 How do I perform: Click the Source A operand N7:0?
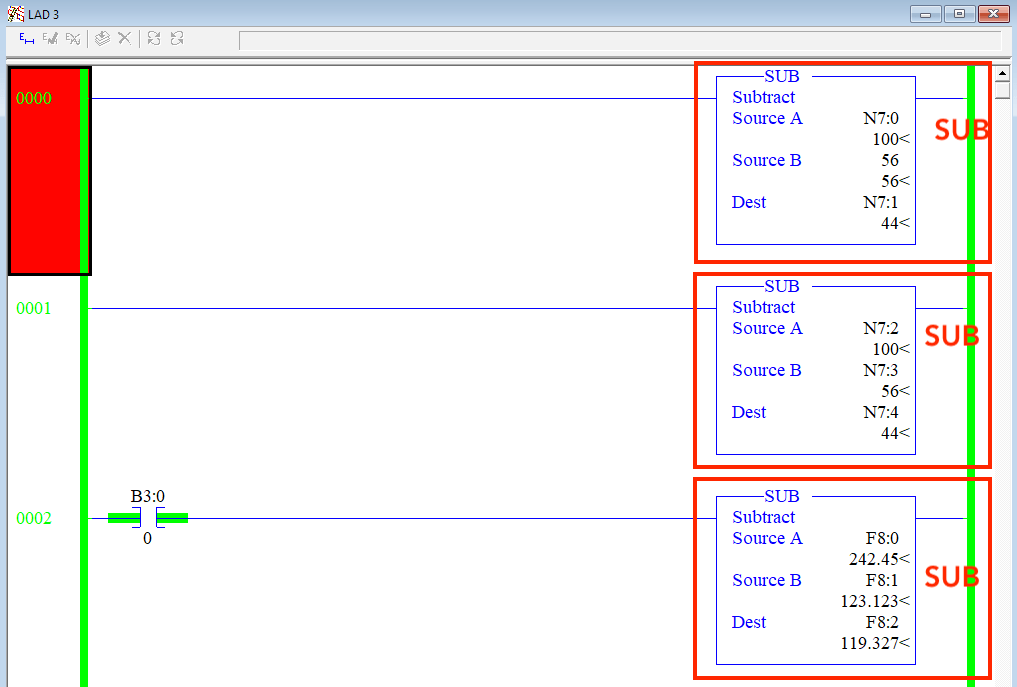pyautogui.click(x=882, y=118)
